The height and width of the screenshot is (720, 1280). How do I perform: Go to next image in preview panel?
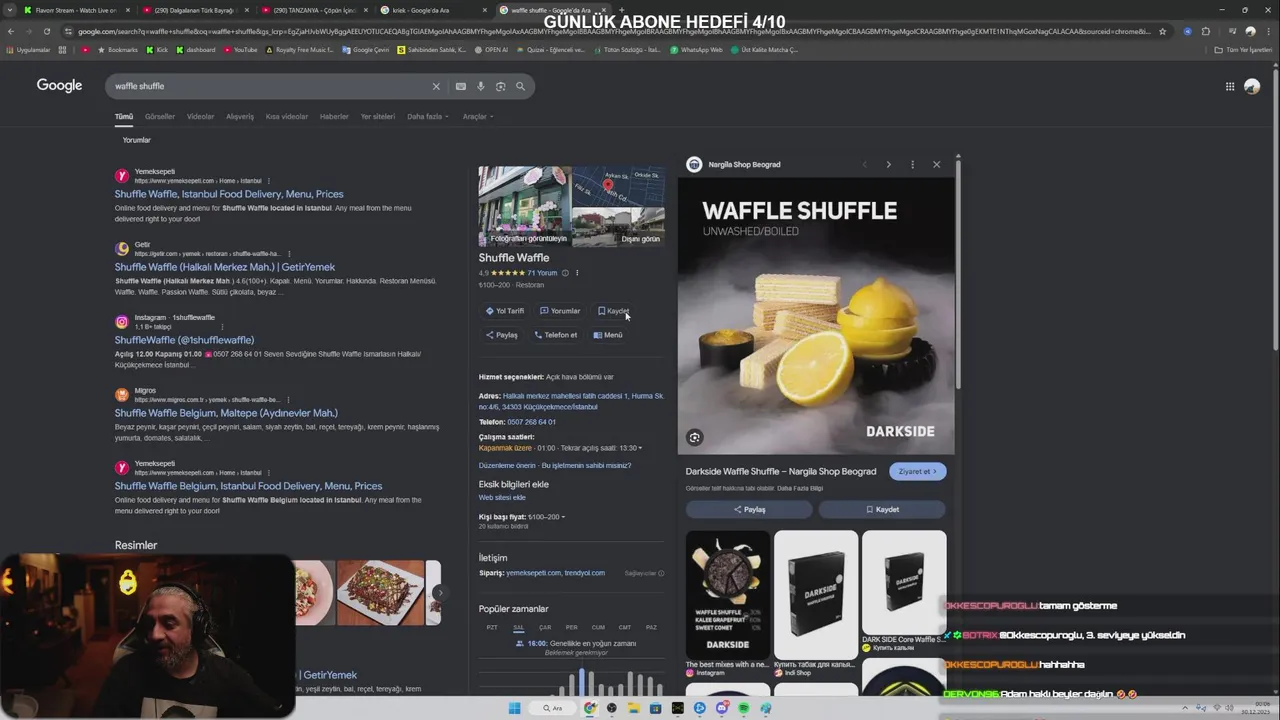pyautogui.click(x=888, y=164)
